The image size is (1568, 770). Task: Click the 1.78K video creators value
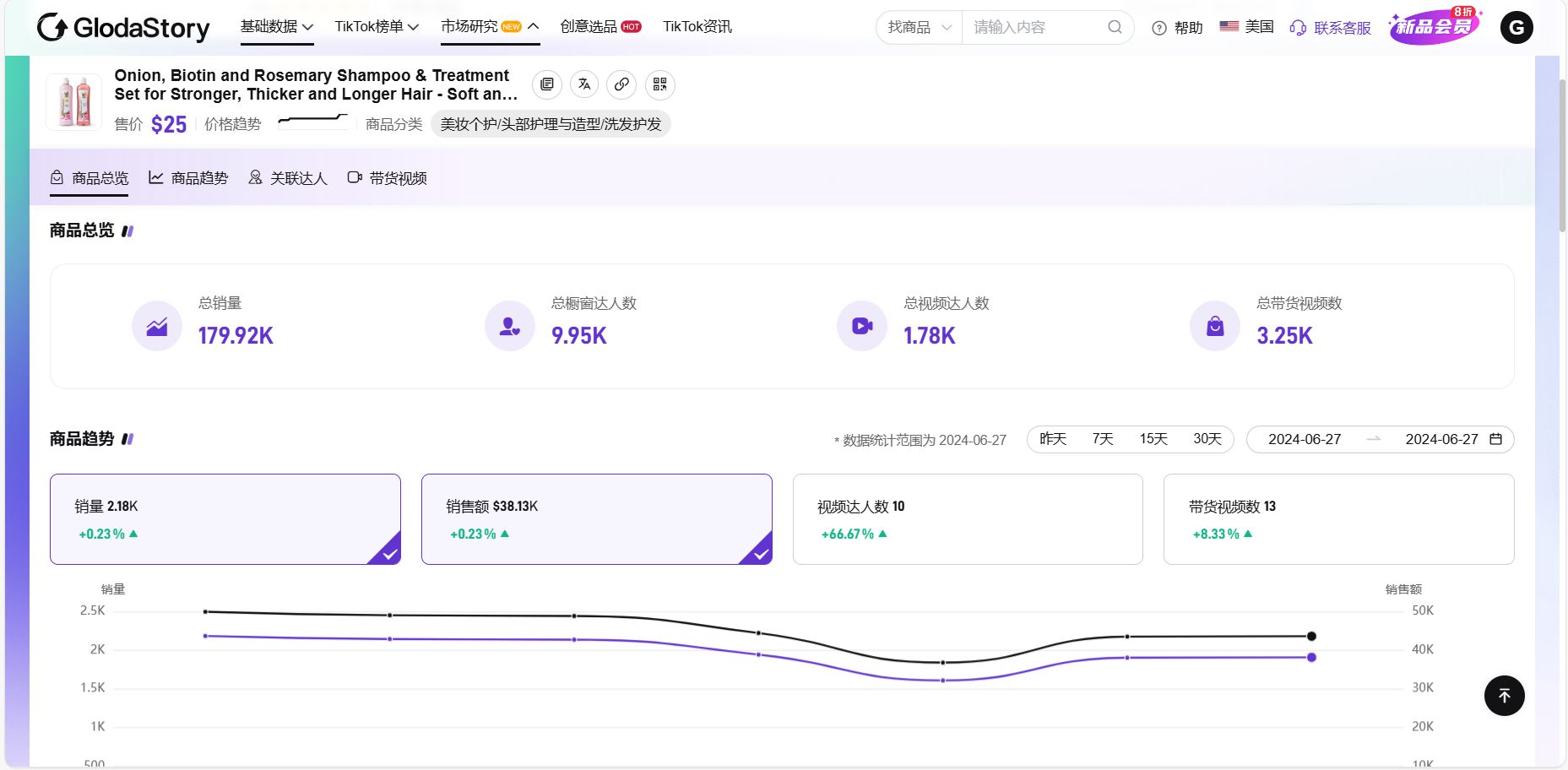pos(930,336)
